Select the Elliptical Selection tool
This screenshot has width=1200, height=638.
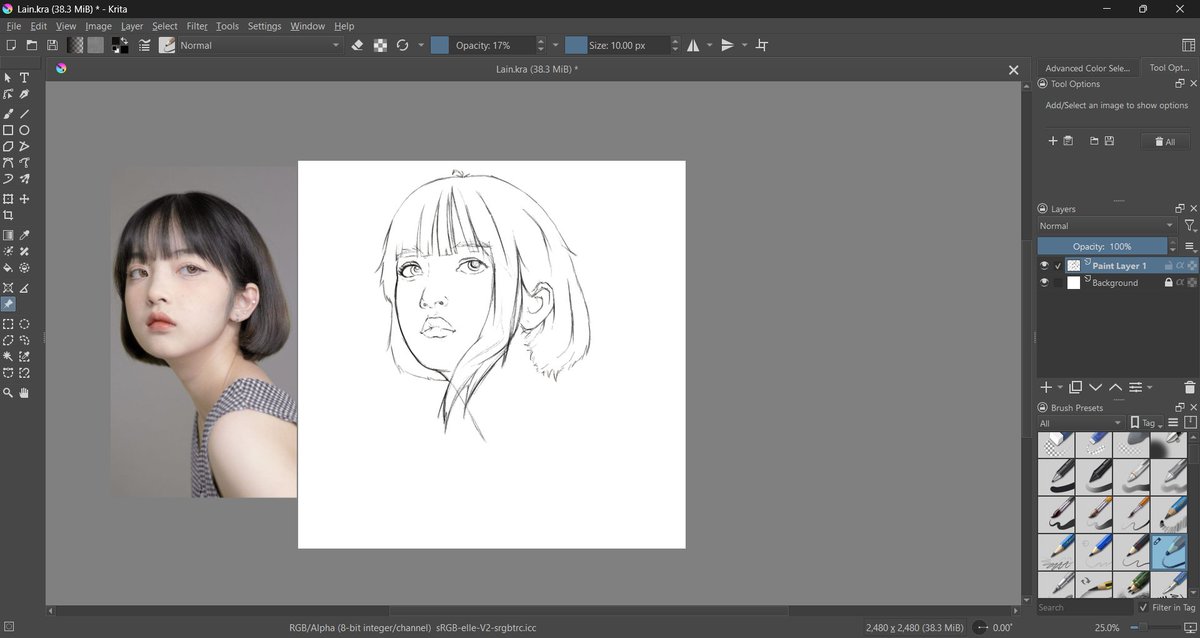(x=25, y=324)
